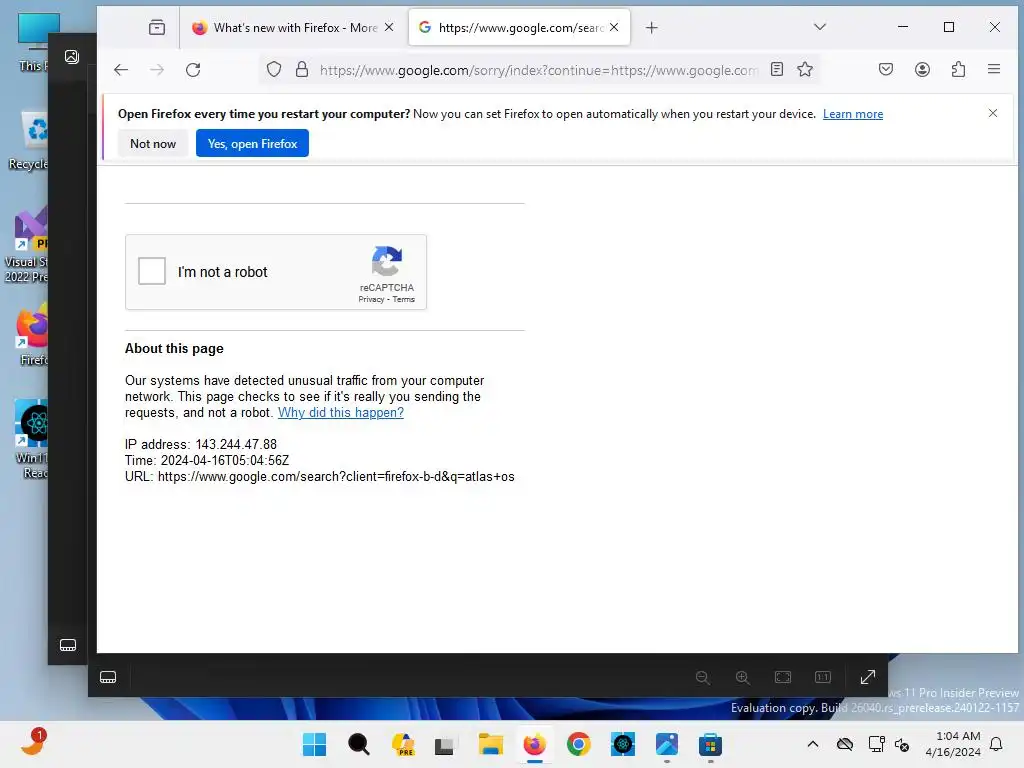Click keyboard icon in the black sidebar

[68, 645]
